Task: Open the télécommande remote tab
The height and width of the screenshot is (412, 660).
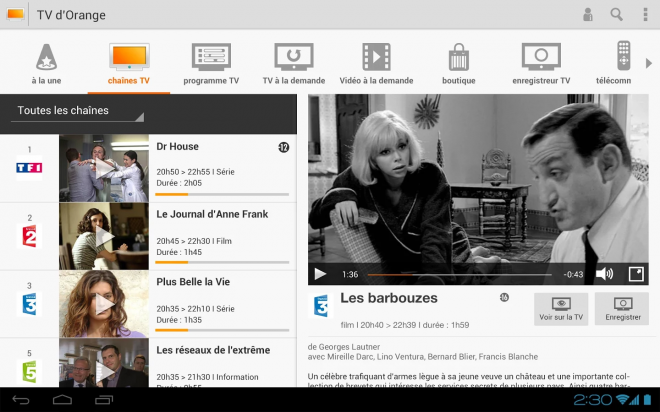Action: [614, 64]
